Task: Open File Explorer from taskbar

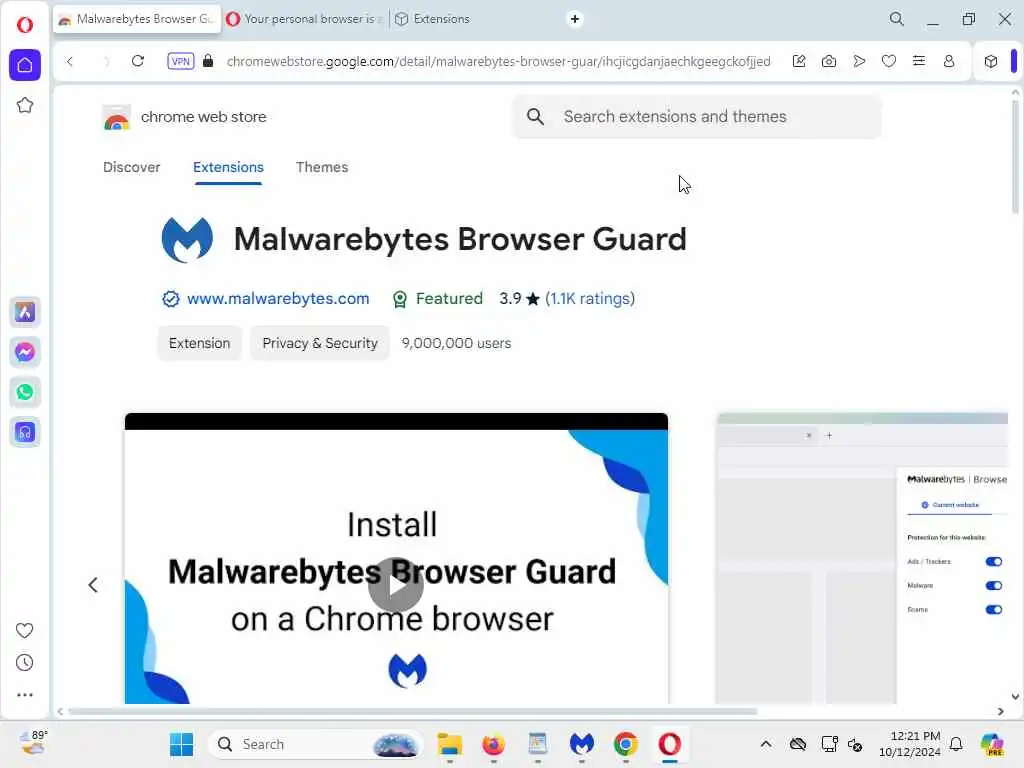Action: pyautogui.click(x=449, y=744)
